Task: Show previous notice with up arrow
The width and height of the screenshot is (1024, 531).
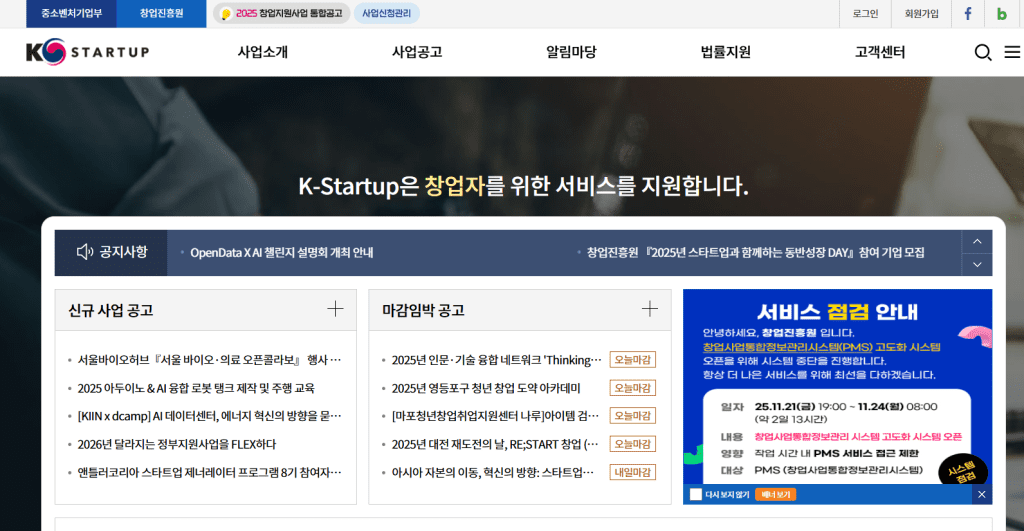Action: click(x=977, y=242)
